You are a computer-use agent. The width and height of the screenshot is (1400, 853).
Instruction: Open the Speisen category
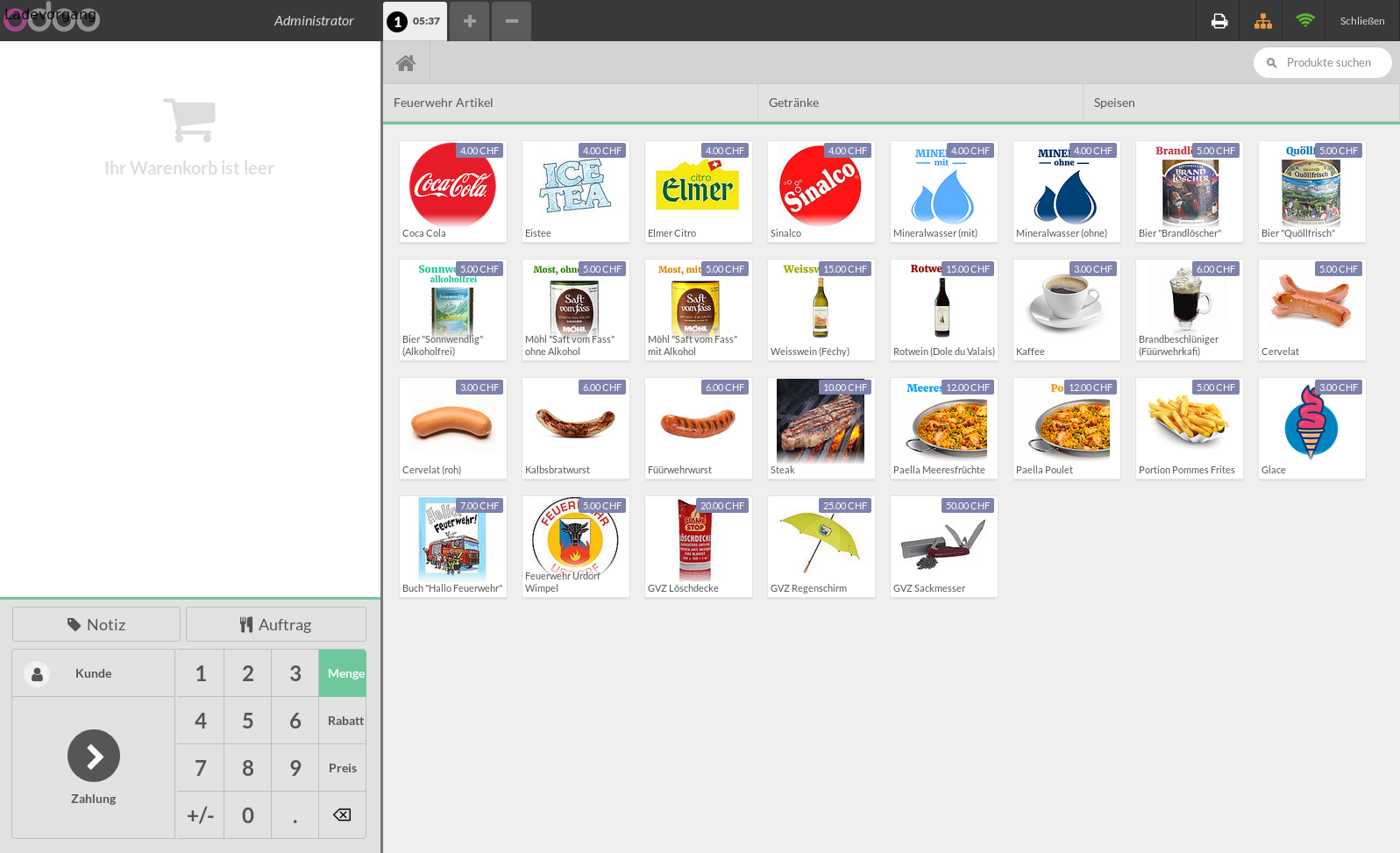point(1240,103)
